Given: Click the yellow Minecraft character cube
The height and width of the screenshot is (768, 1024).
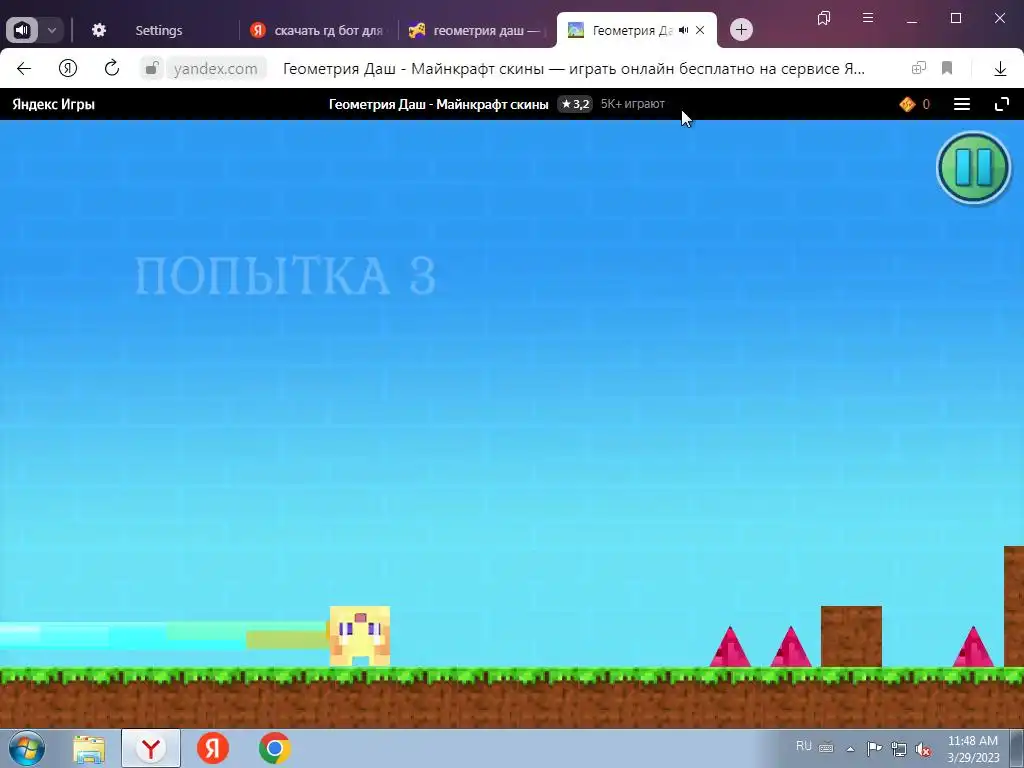Looking at the screenshot, I should [360, 636].
